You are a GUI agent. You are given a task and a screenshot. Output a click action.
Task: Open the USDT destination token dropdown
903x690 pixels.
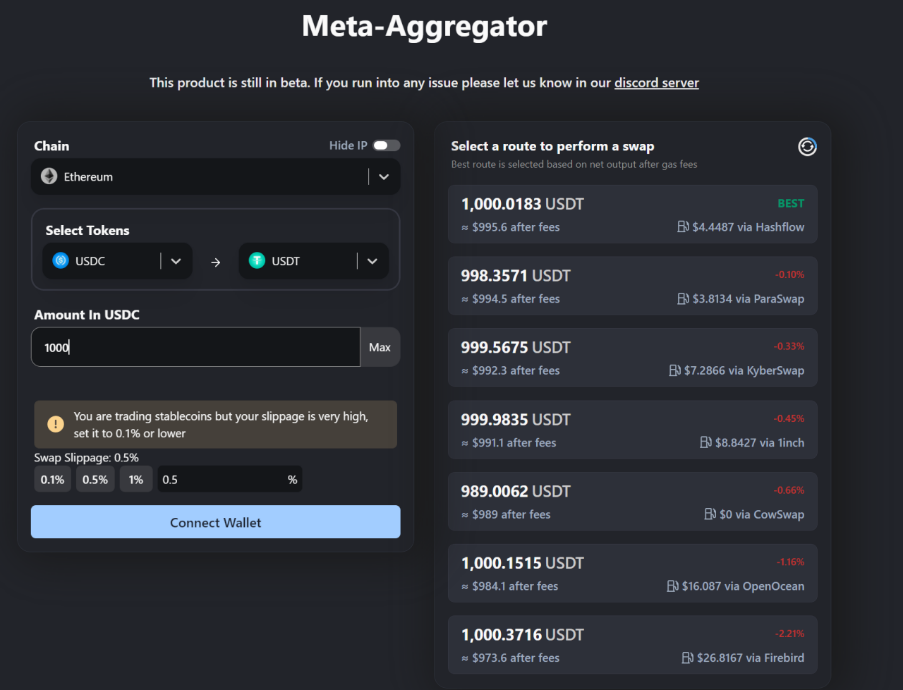click(x=314, y=261)
